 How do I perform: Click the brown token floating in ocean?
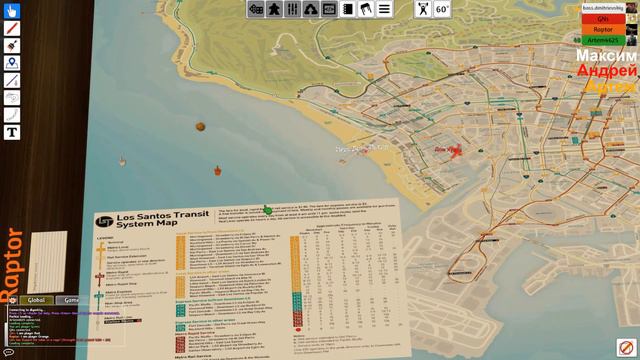pyautogui.click(x=200, y=127)
